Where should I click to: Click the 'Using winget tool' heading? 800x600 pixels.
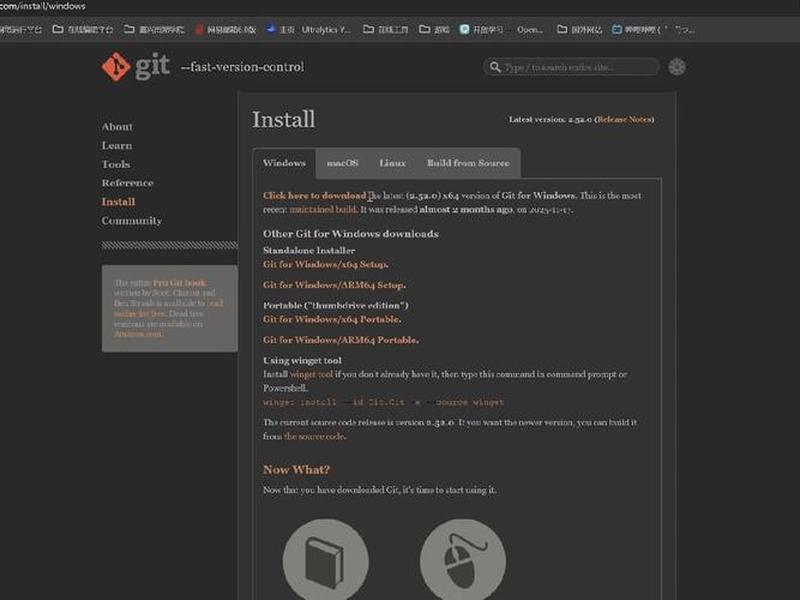point(302,360)
